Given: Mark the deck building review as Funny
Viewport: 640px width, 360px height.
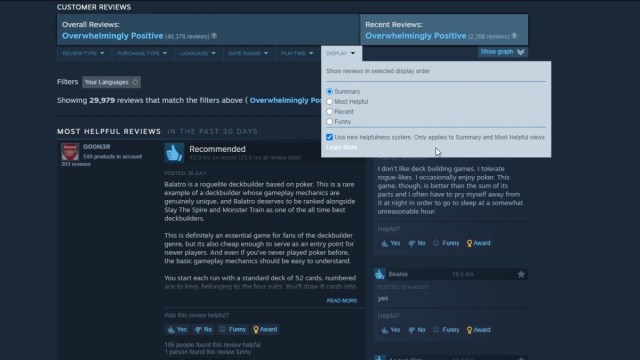Looking at the screenshot, I should point(446,243).
